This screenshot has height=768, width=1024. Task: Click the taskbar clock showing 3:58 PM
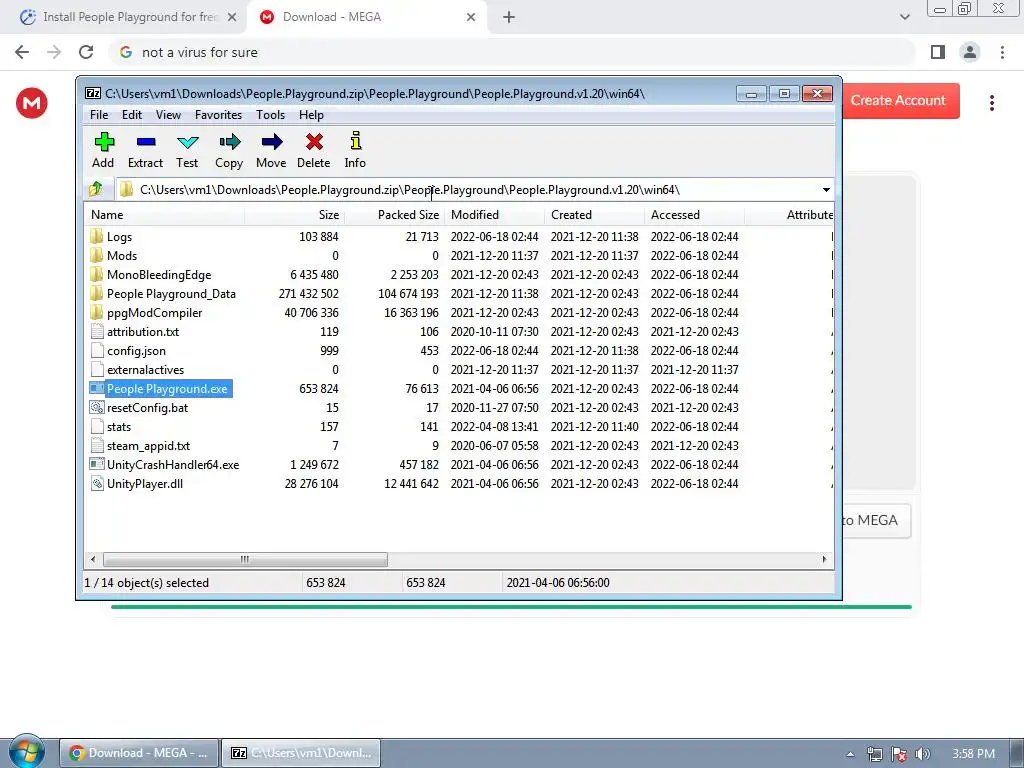[x=973, y=754]
